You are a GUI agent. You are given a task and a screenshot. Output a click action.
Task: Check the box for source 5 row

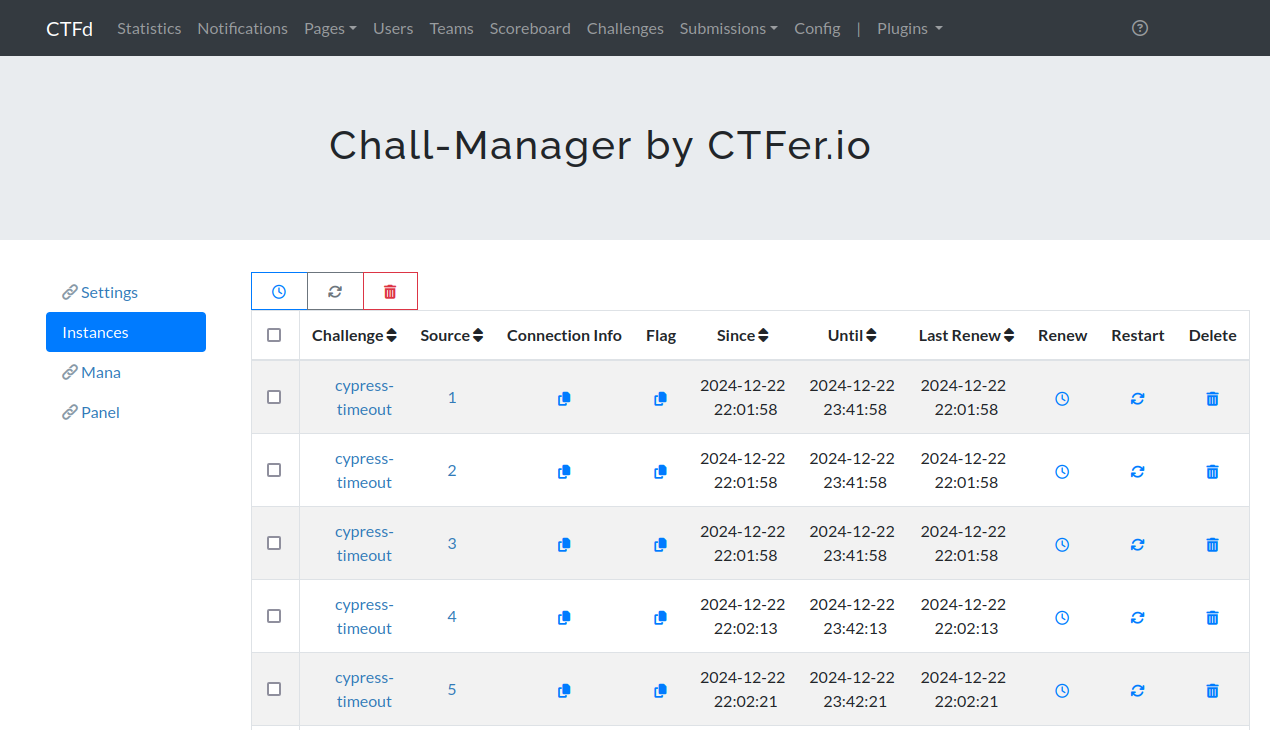[274, 689]
